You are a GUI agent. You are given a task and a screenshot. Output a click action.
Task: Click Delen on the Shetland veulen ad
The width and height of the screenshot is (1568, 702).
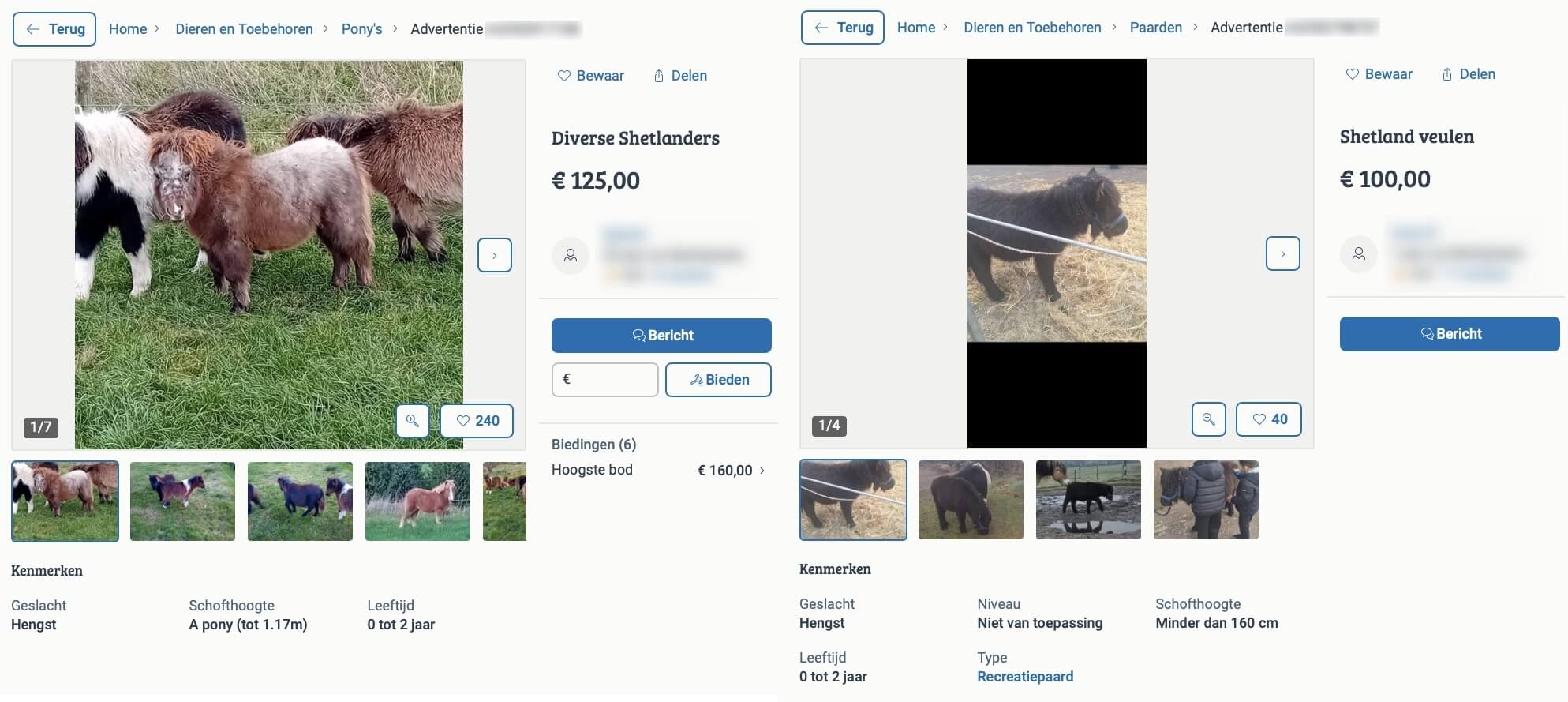point(1468,74)
